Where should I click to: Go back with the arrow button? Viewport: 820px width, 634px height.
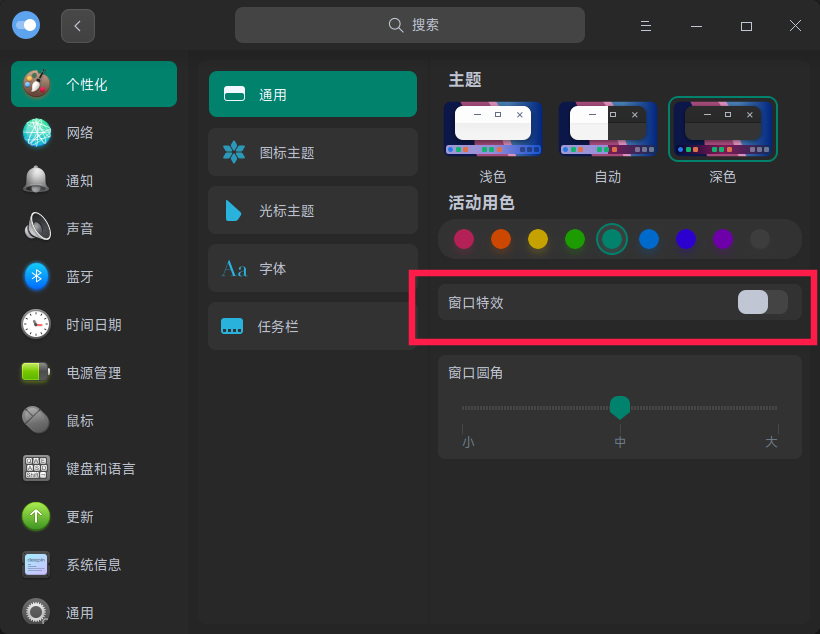click(77, 26)
